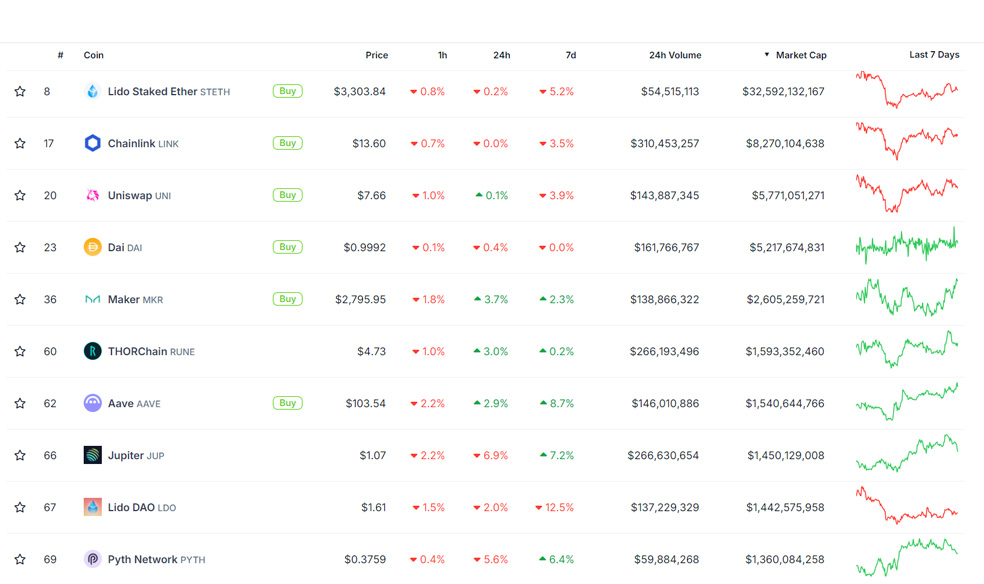Viewport: 984px width, 584px height.
Task: Open Lido Staked Ether coin page
Action: tap(169, 92)
